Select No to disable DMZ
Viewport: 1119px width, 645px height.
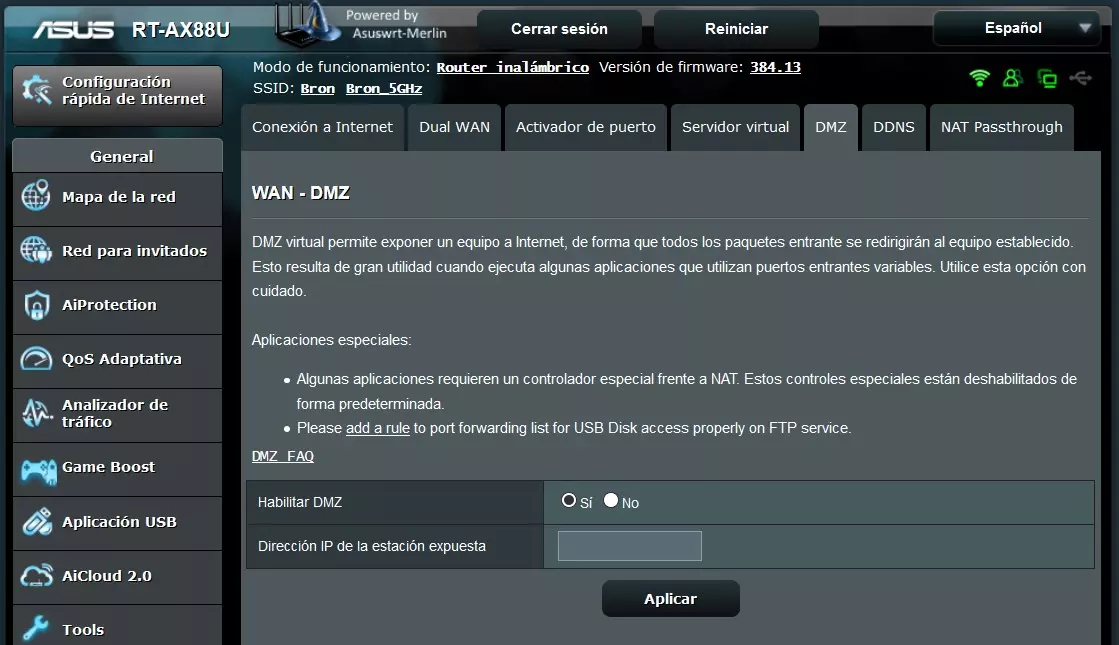click(x=609, y=502)
